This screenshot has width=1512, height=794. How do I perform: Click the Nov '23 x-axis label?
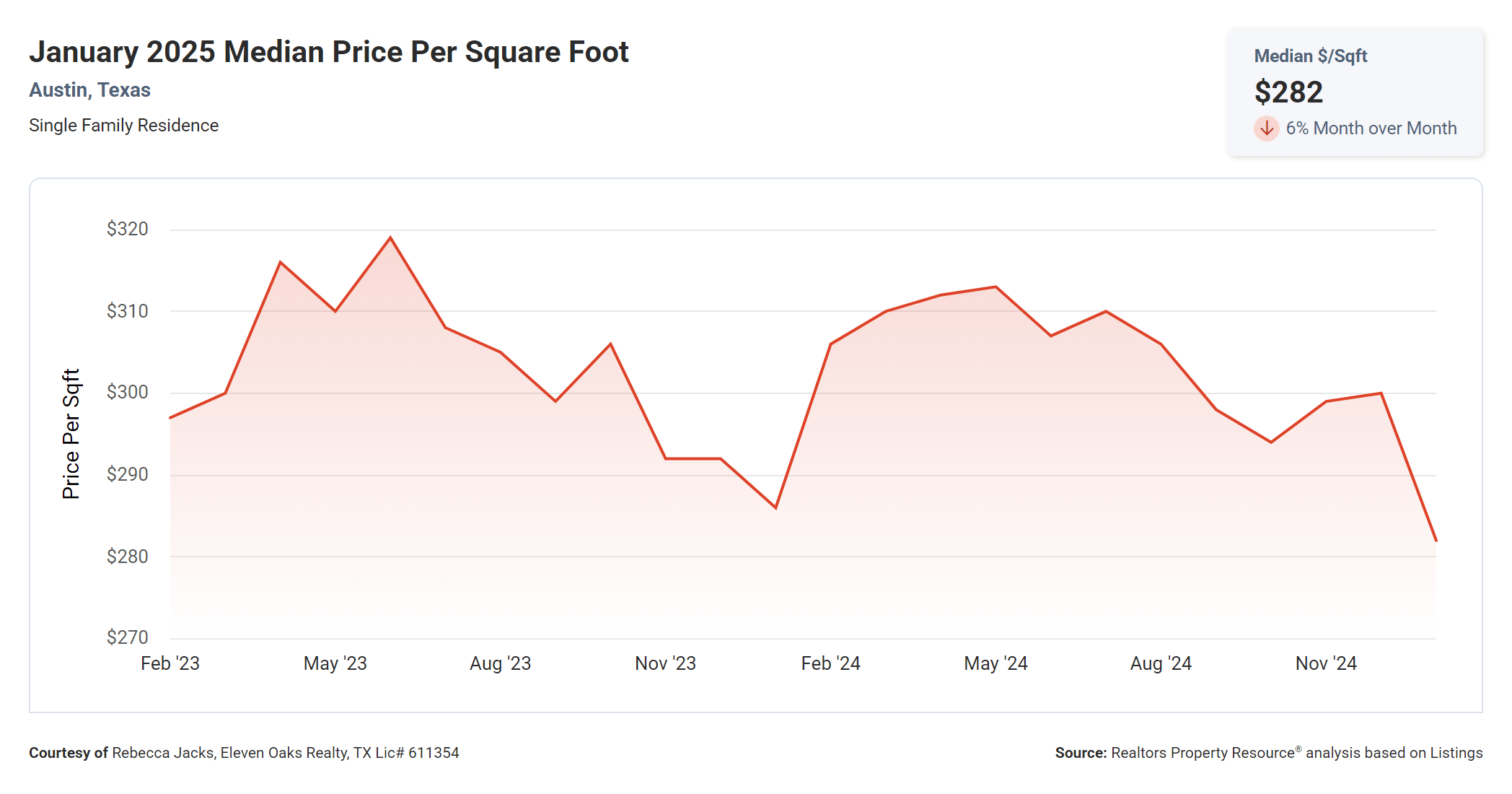point(665,663)
